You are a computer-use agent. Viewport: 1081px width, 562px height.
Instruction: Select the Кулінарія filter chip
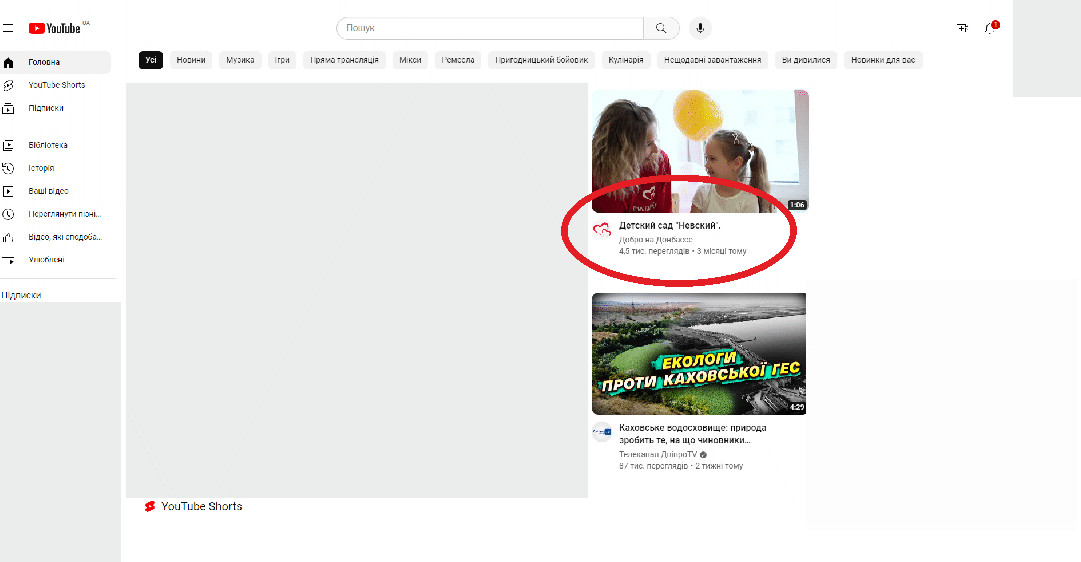[625, 60]
